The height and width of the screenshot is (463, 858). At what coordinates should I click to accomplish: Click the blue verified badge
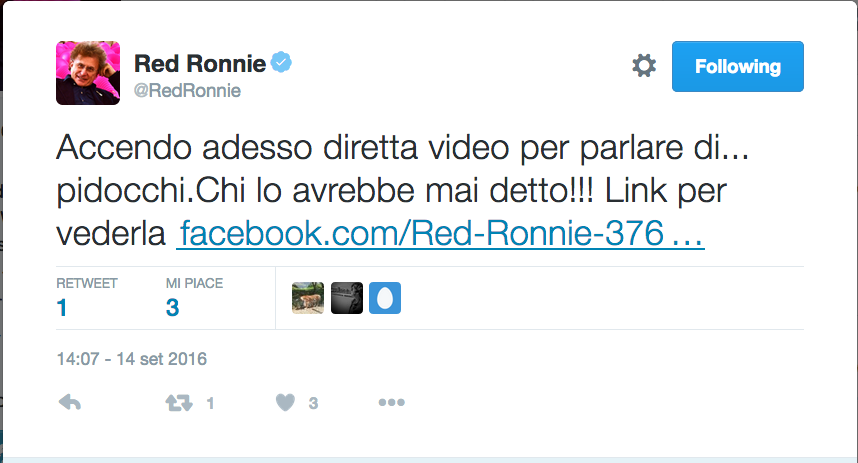tap(283, 64)
